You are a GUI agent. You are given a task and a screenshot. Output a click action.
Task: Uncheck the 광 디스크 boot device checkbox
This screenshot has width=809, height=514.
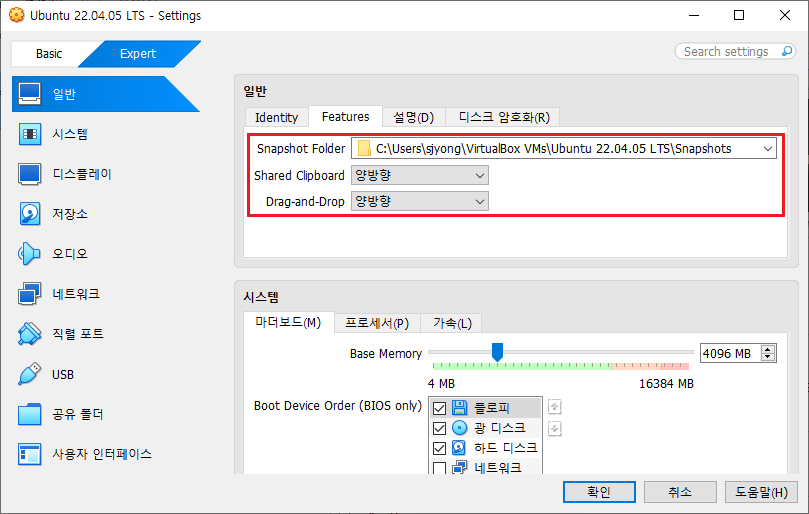pyautogui.click(x=440, y=428)
